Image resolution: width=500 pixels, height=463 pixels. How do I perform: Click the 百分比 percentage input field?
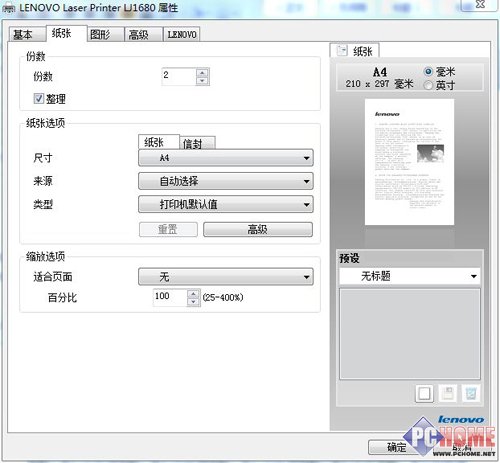click(170, 297)
